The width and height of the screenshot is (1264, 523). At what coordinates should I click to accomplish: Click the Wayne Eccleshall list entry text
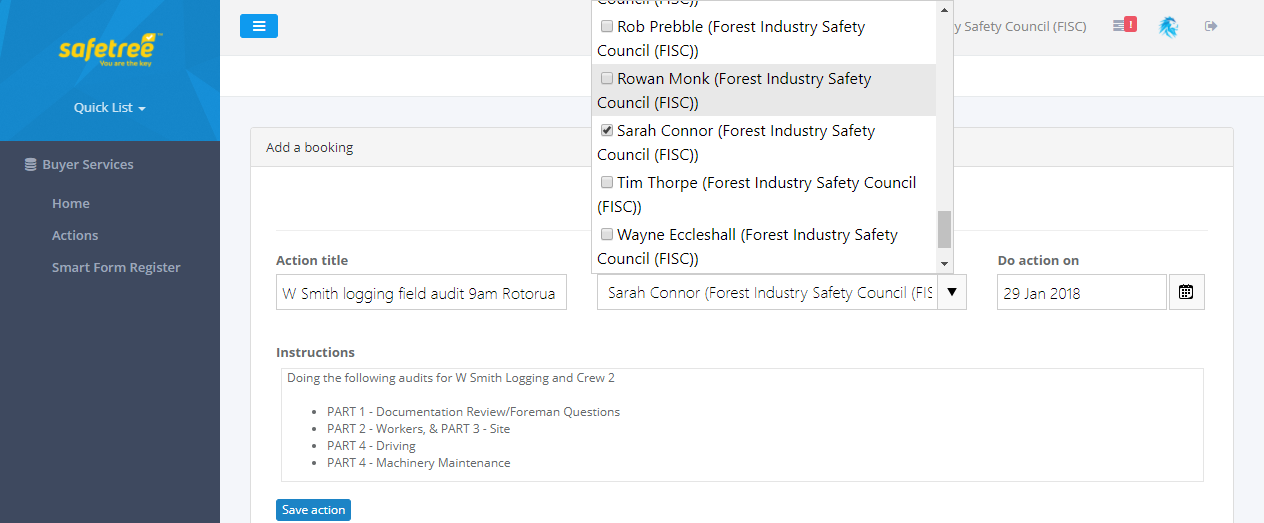pos(747,247)
